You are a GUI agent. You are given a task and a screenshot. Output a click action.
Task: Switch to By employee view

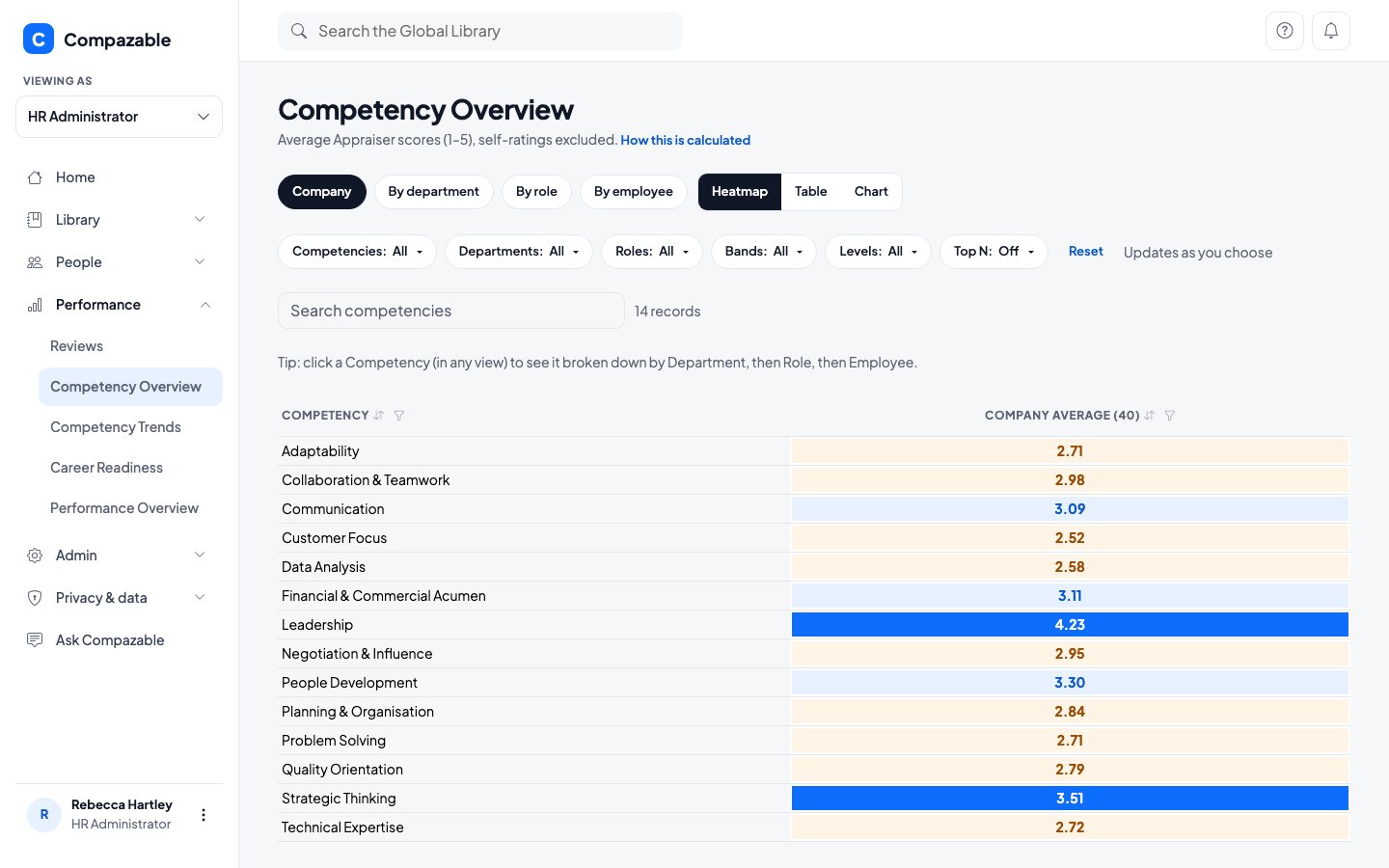click(634, 192)
